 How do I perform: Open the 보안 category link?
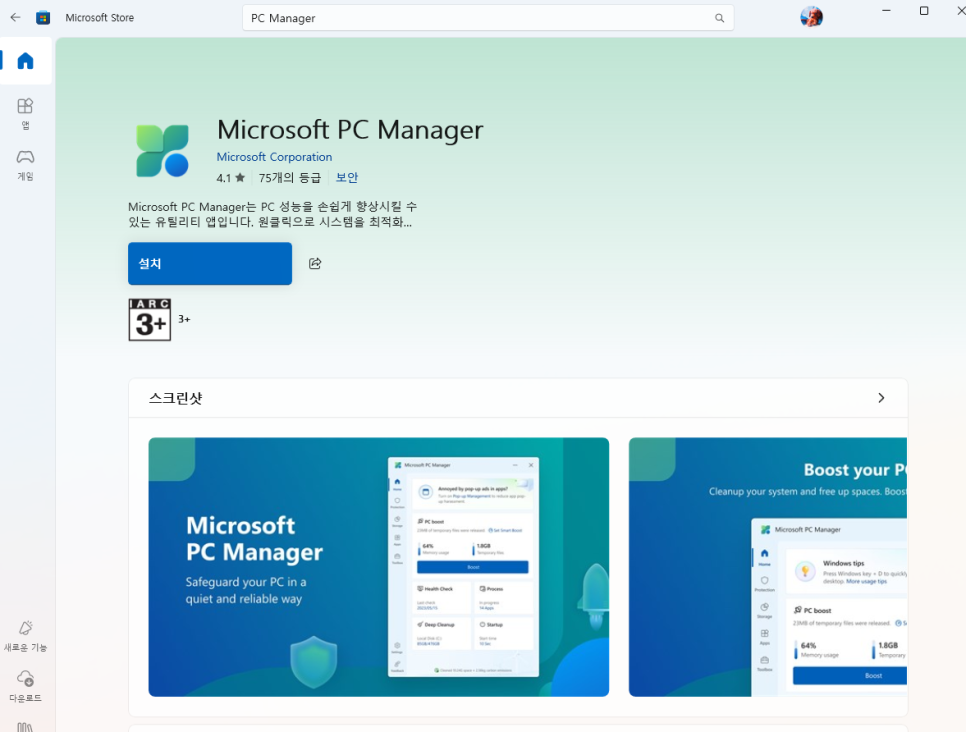point(347,177)
